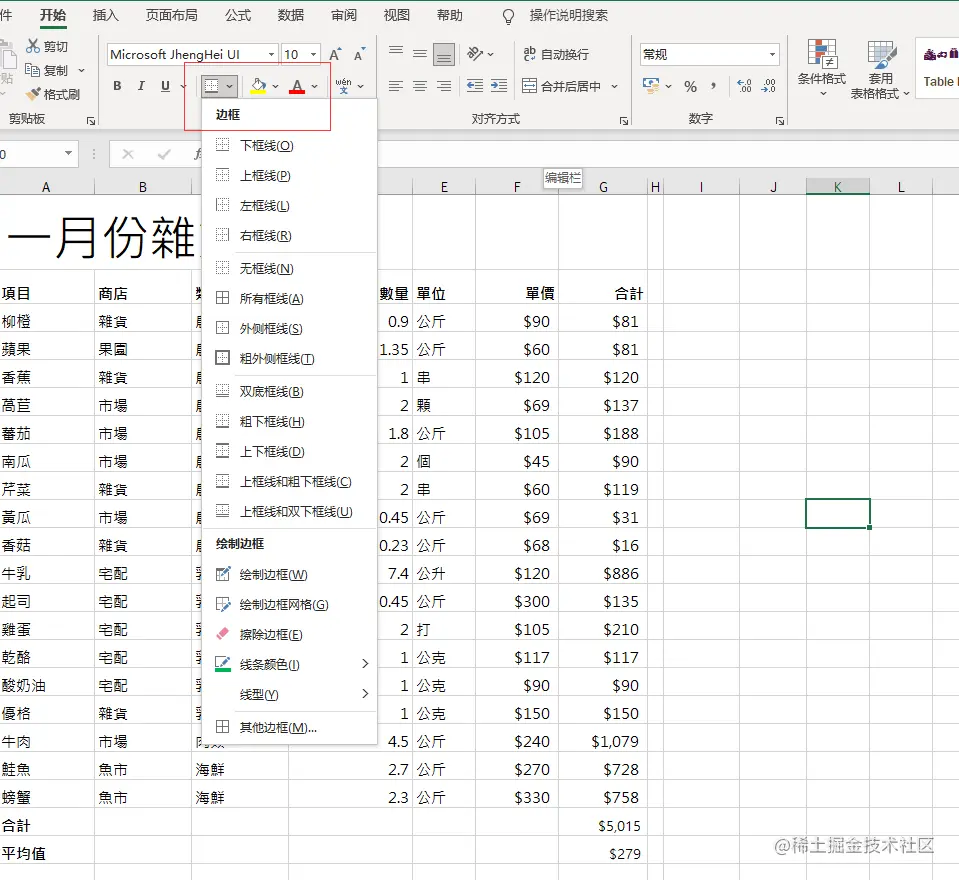Click the phonetic guide (wén) icon

coord(344,86)
